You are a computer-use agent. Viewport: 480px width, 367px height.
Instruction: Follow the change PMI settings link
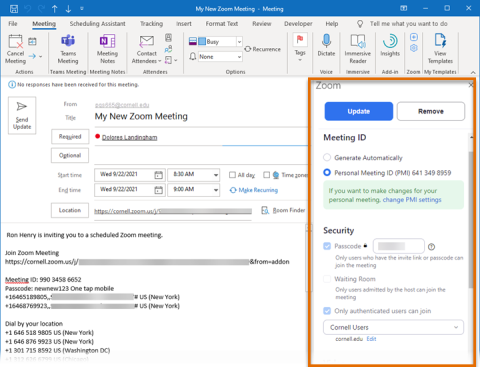412,200
